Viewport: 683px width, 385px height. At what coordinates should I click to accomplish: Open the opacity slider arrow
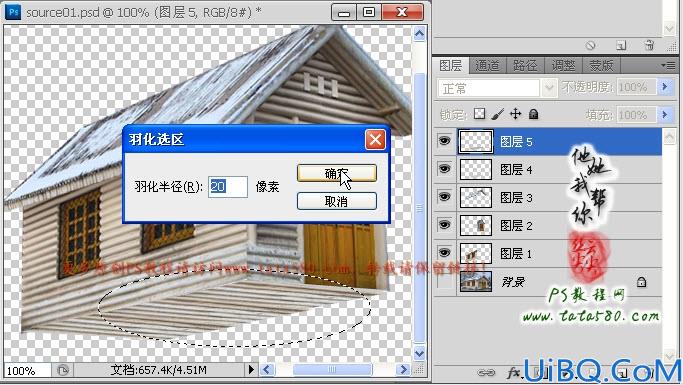665,87
